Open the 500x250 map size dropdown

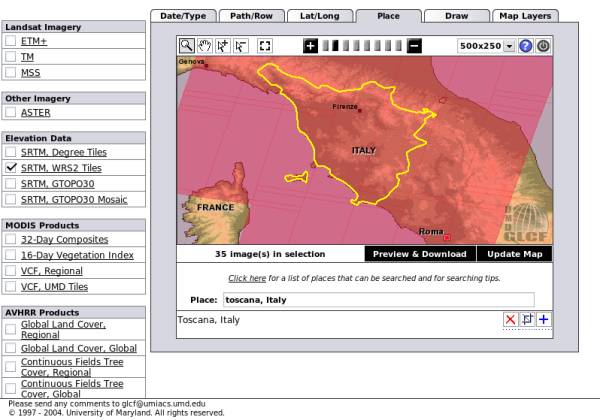tap(509, 46)
